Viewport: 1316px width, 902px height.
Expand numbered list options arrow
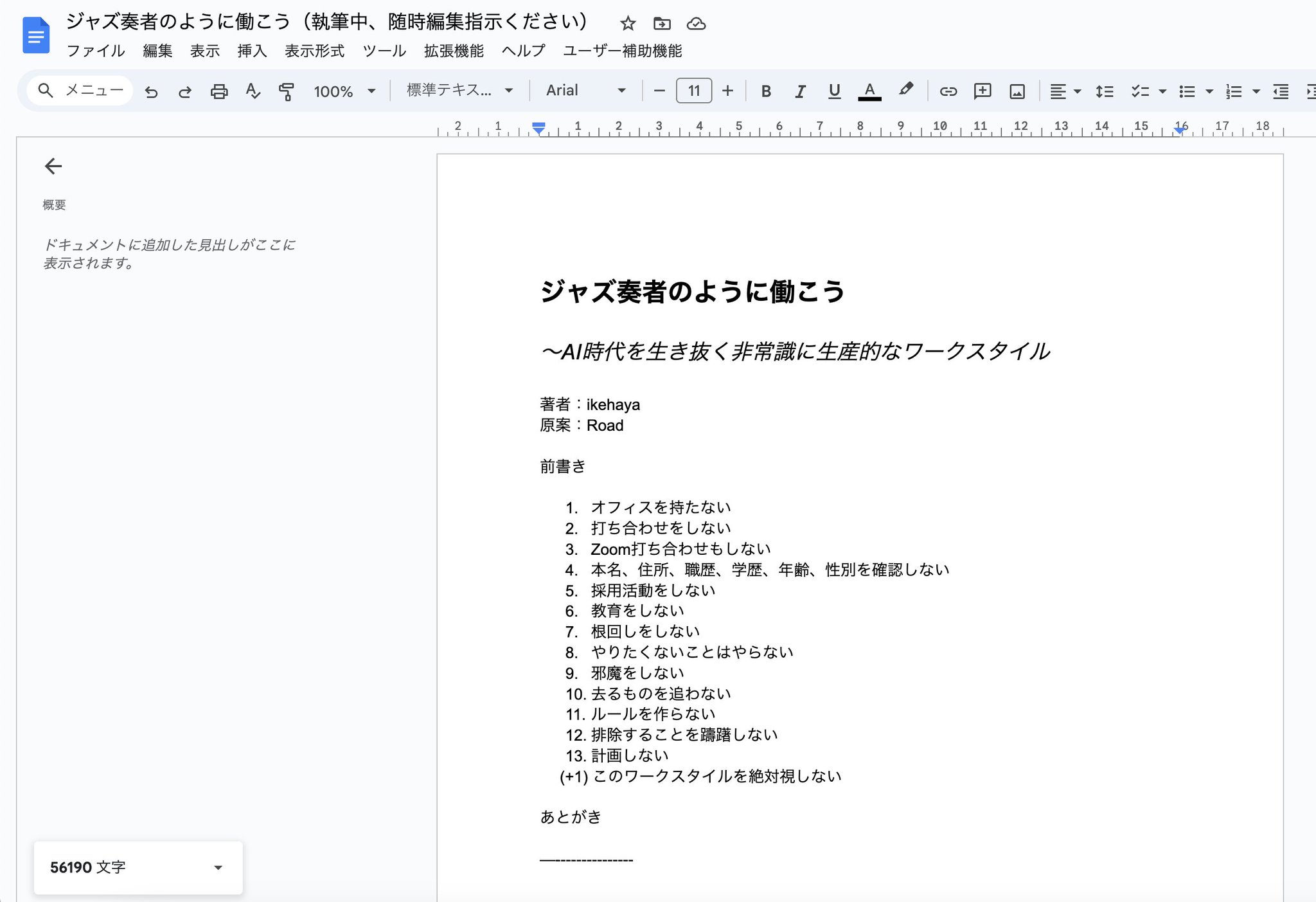coord(1256,91)
